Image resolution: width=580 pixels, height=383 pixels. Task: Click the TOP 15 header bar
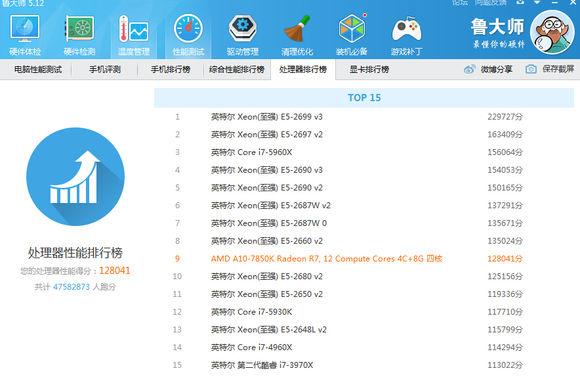364,98
